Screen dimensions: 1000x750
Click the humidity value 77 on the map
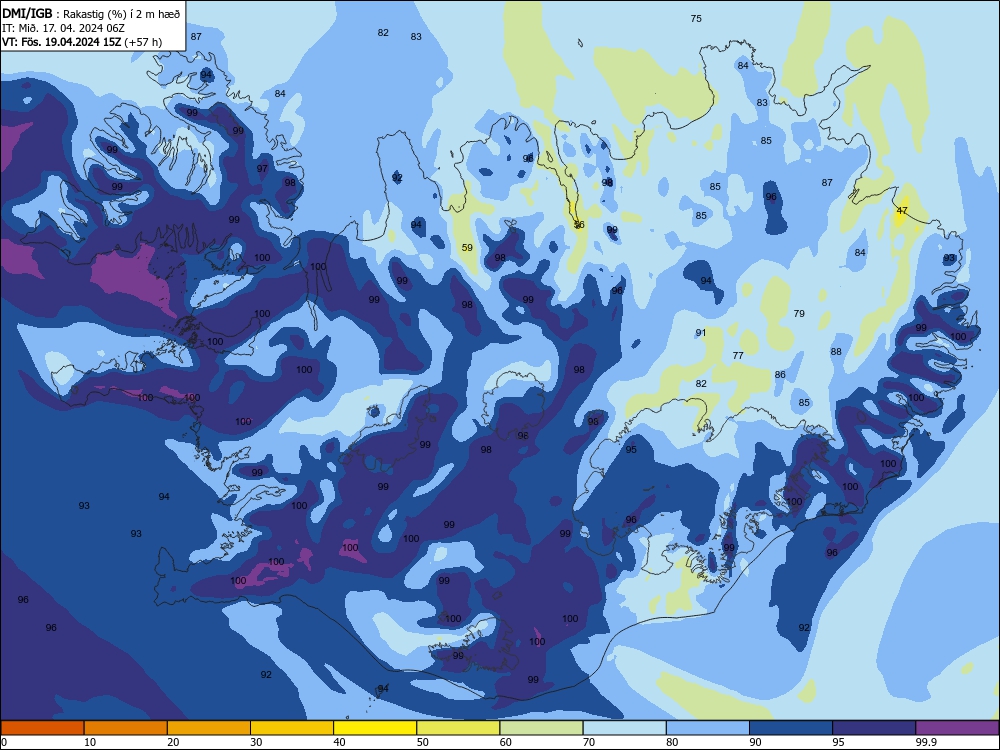(738, 355)
